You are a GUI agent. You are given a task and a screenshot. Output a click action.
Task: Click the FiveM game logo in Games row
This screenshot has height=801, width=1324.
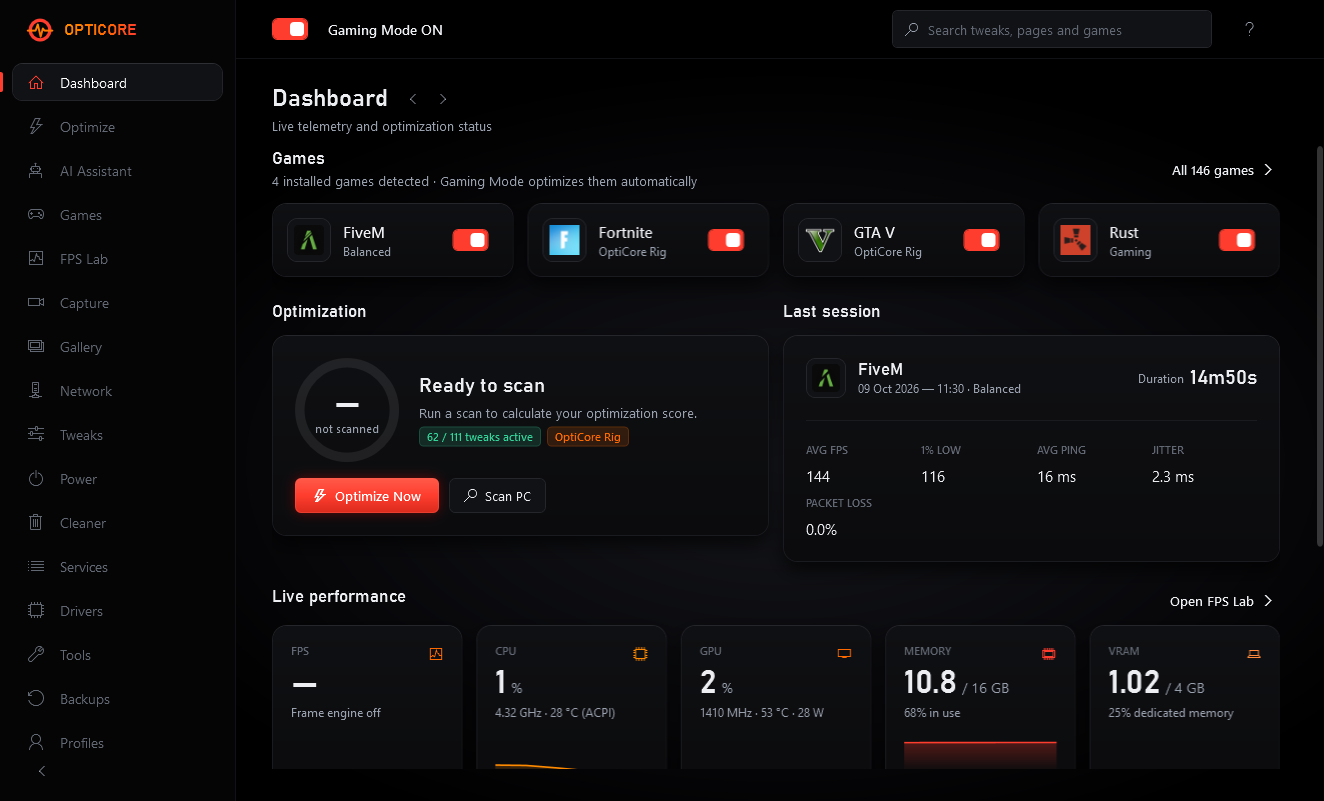[x=309, y=240]
